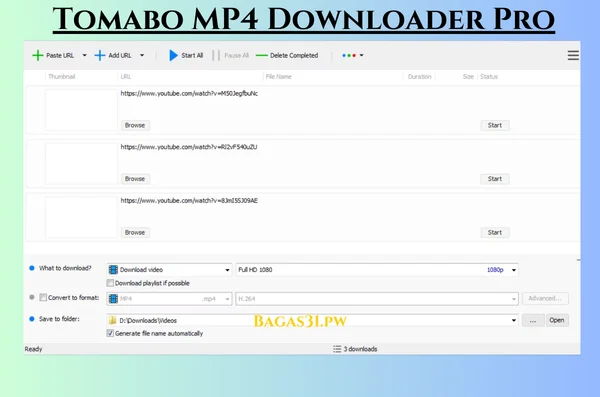The width and height of the screenshot is (600, 397).
Task: Click the green Delete Completed minus icon
Action: click(x=262, y=56)
